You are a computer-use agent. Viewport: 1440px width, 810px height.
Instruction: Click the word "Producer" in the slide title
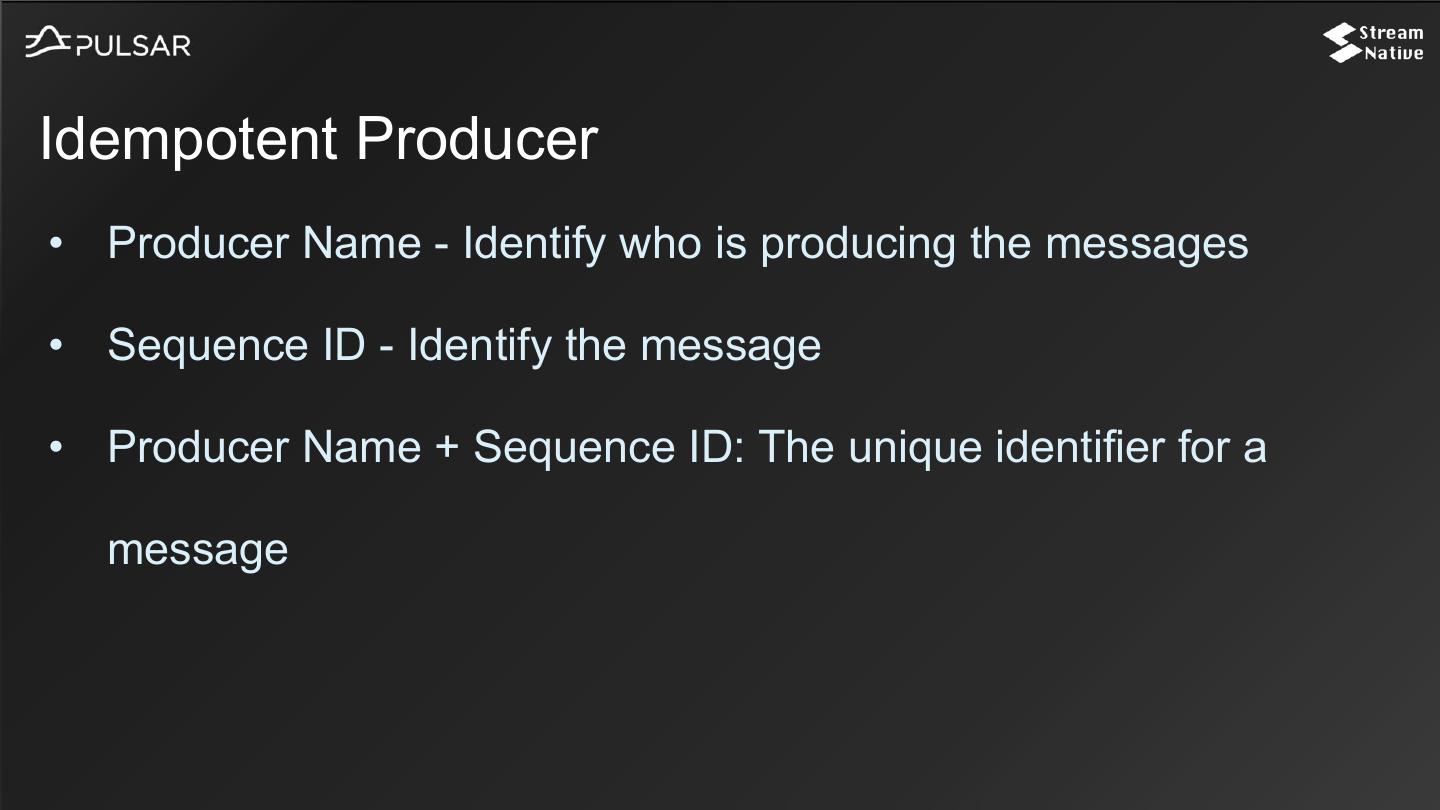click(476, 138)
